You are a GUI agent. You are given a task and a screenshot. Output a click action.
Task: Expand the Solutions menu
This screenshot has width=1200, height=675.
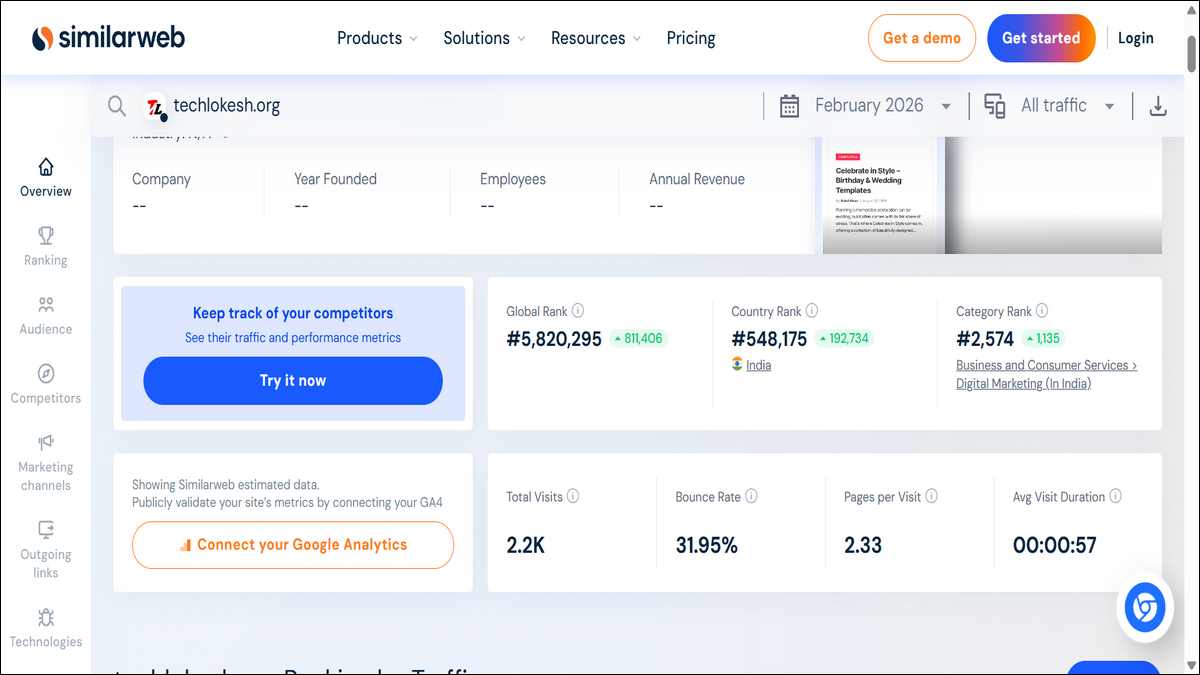484,38
